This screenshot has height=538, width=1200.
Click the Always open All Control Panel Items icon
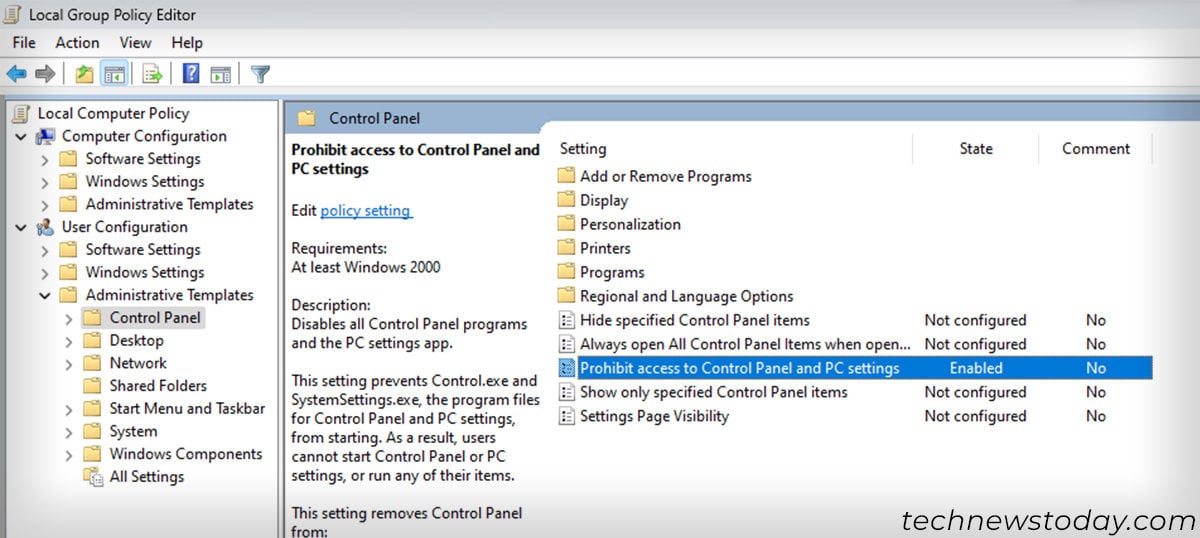pyautogui.click(x=566, y=344)
